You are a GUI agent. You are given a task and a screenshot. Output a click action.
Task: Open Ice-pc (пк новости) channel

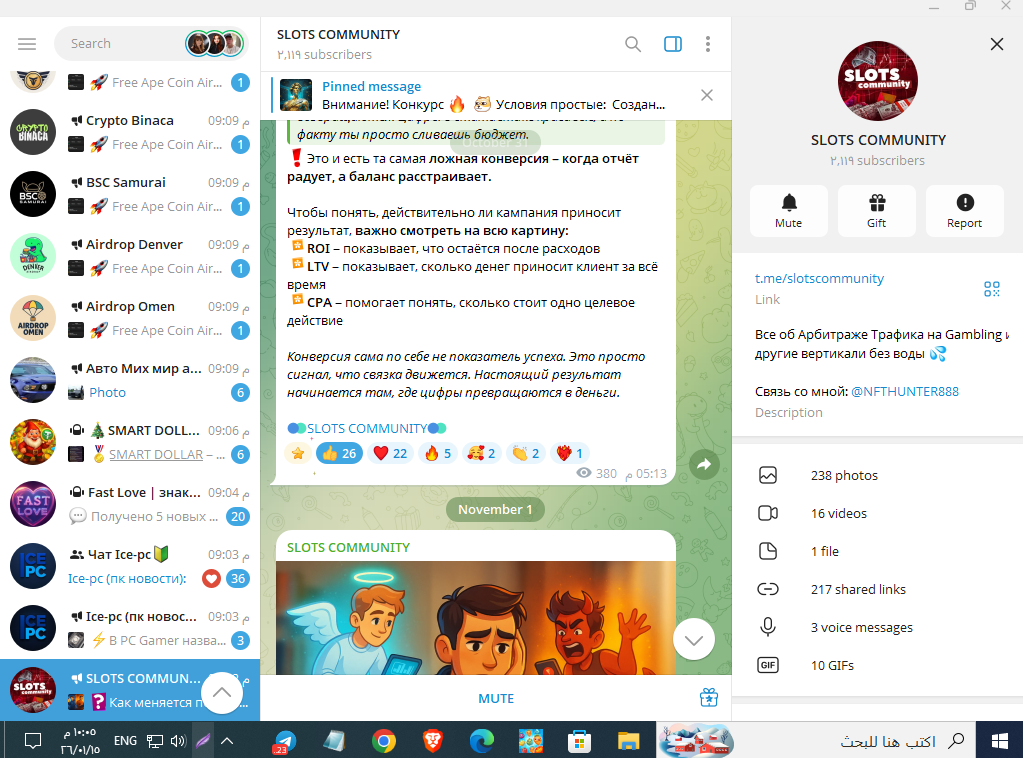click(130, 628)
